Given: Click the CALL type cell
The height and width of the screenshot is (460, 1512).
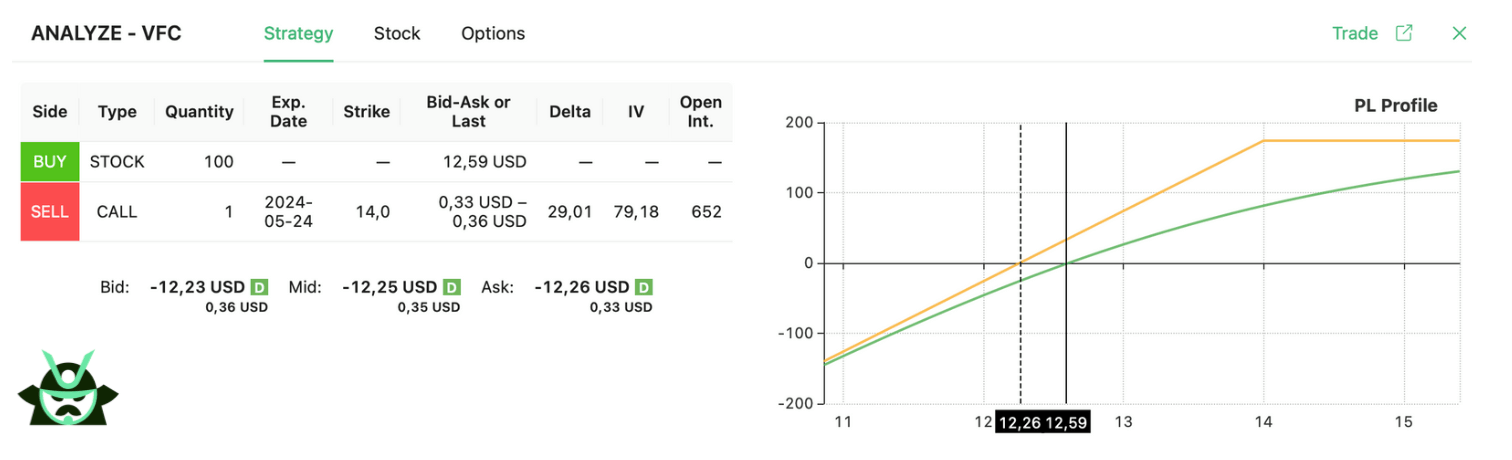Looking at the screenshot, I should (x=117, y=212).
